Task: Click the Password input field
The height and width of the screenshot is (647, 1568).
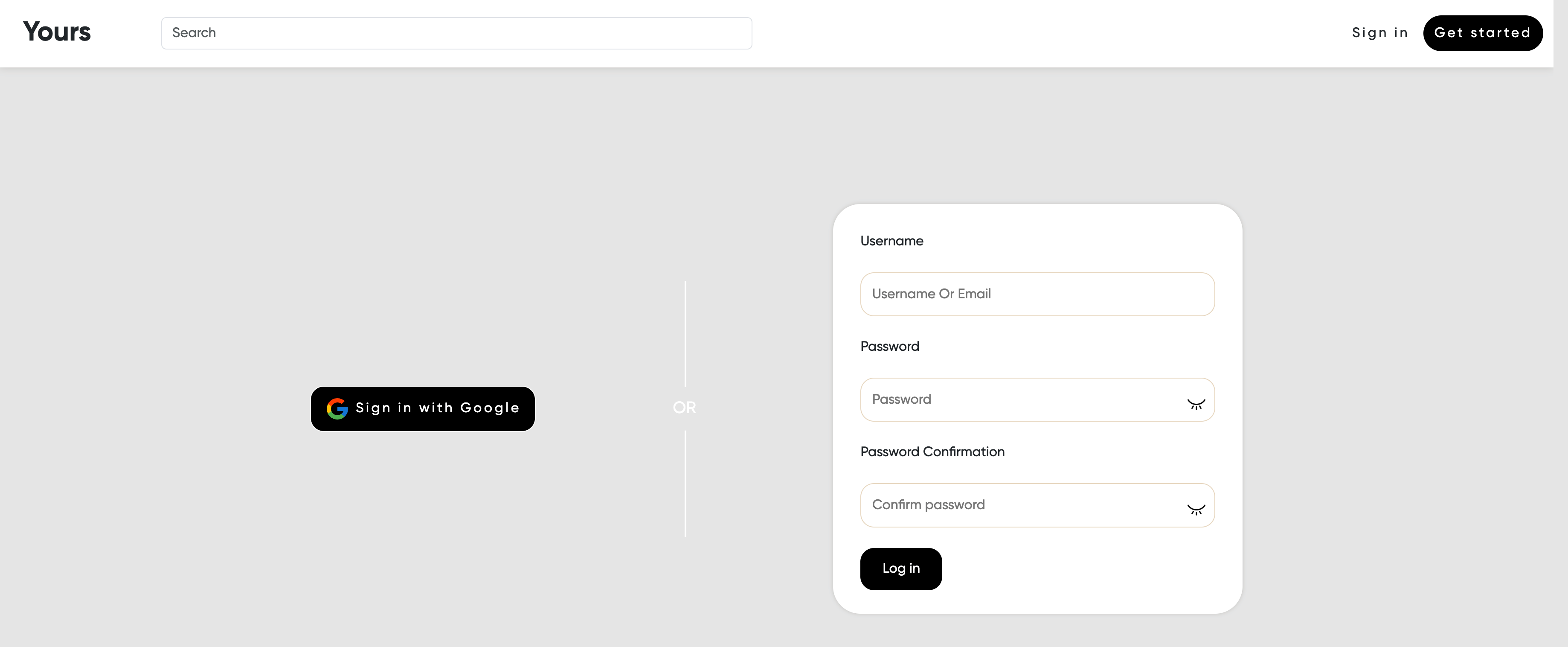Action: [x=1037, y=399]
